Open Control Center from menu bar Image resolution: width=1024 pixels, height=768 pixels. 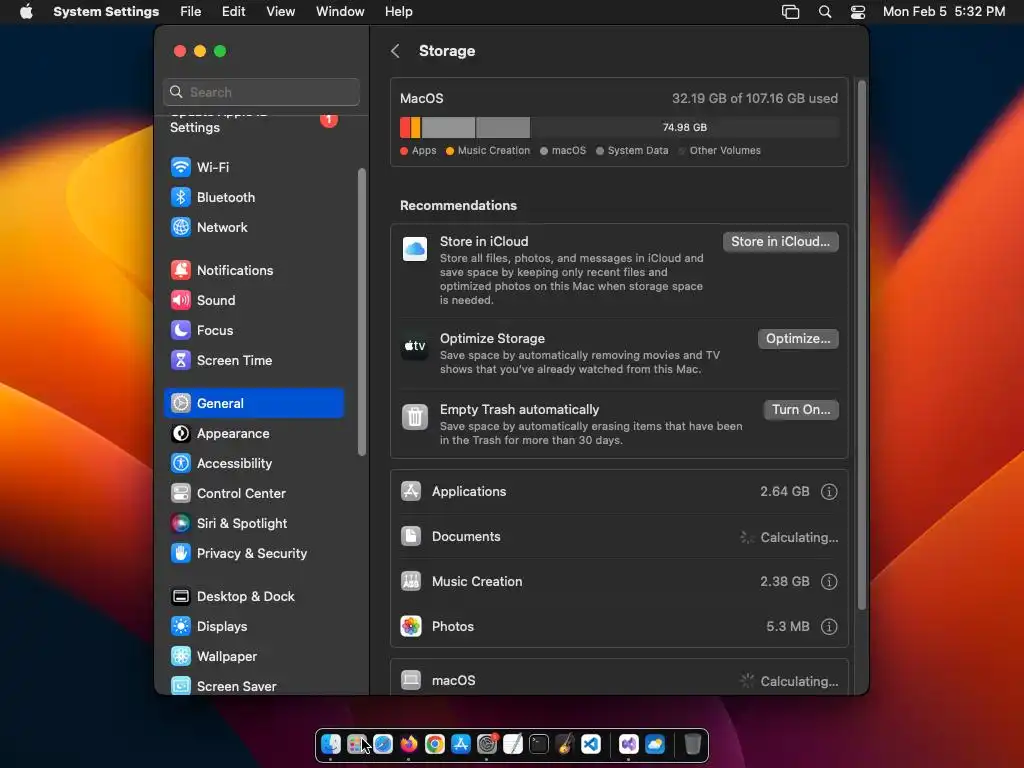(x=857, y=12)
